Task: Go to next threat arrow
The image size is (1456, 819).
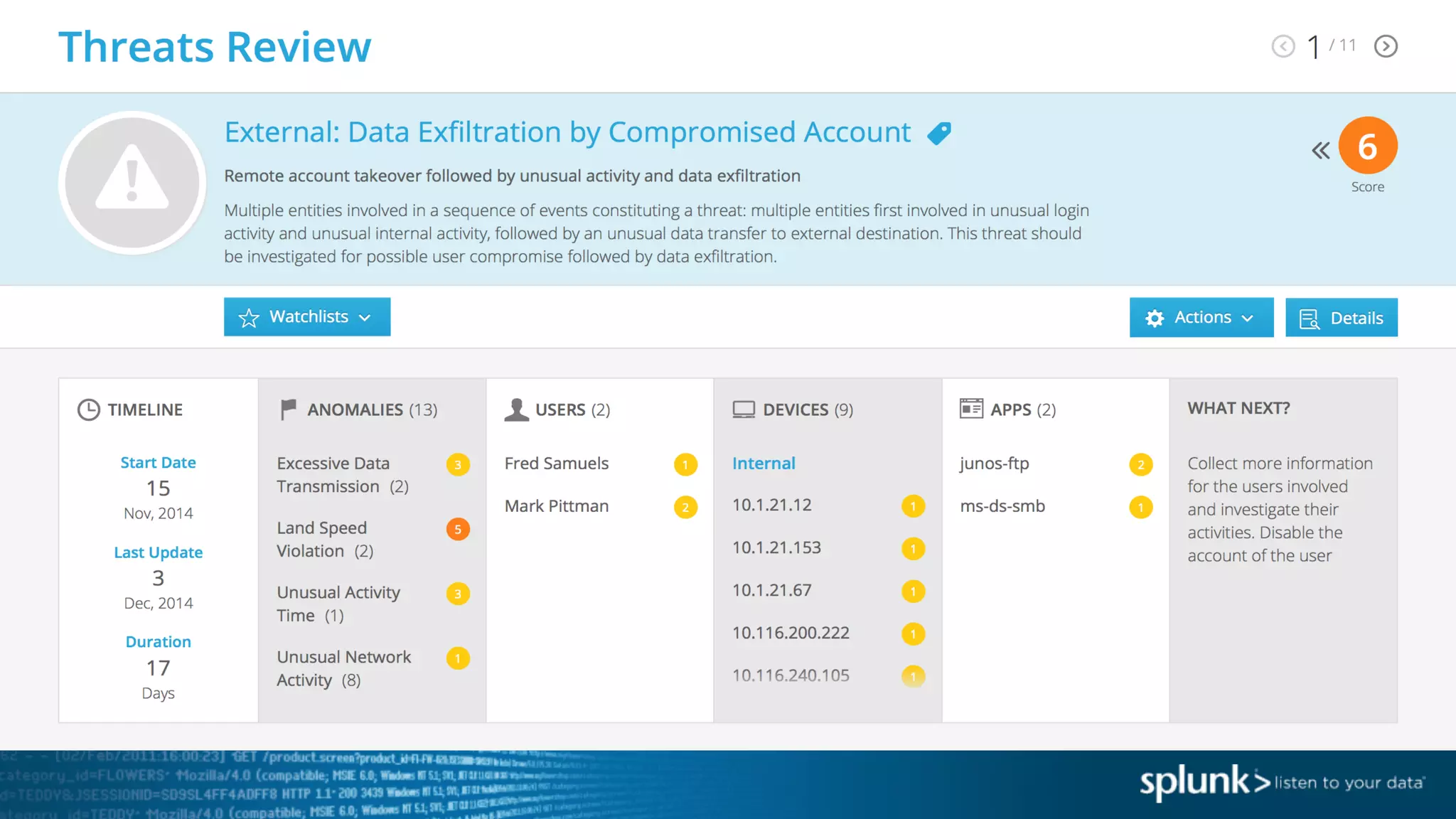Action: click(1386, 46)
